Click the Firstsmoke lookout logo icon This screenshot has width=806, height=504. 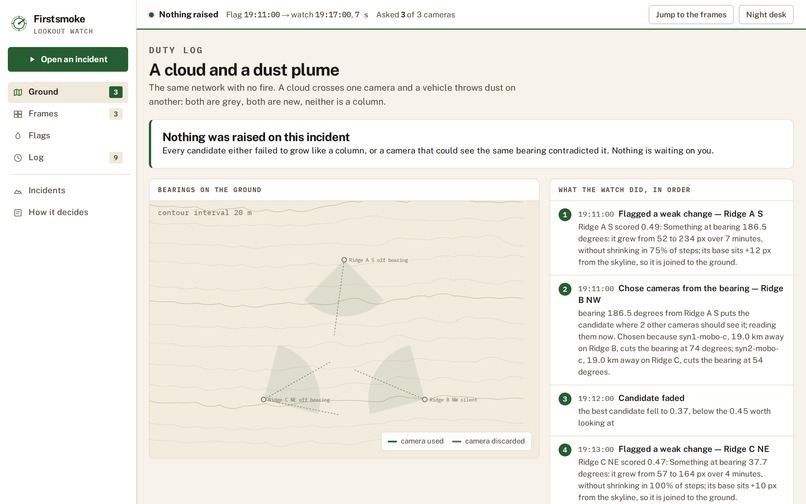click(19, 23)
